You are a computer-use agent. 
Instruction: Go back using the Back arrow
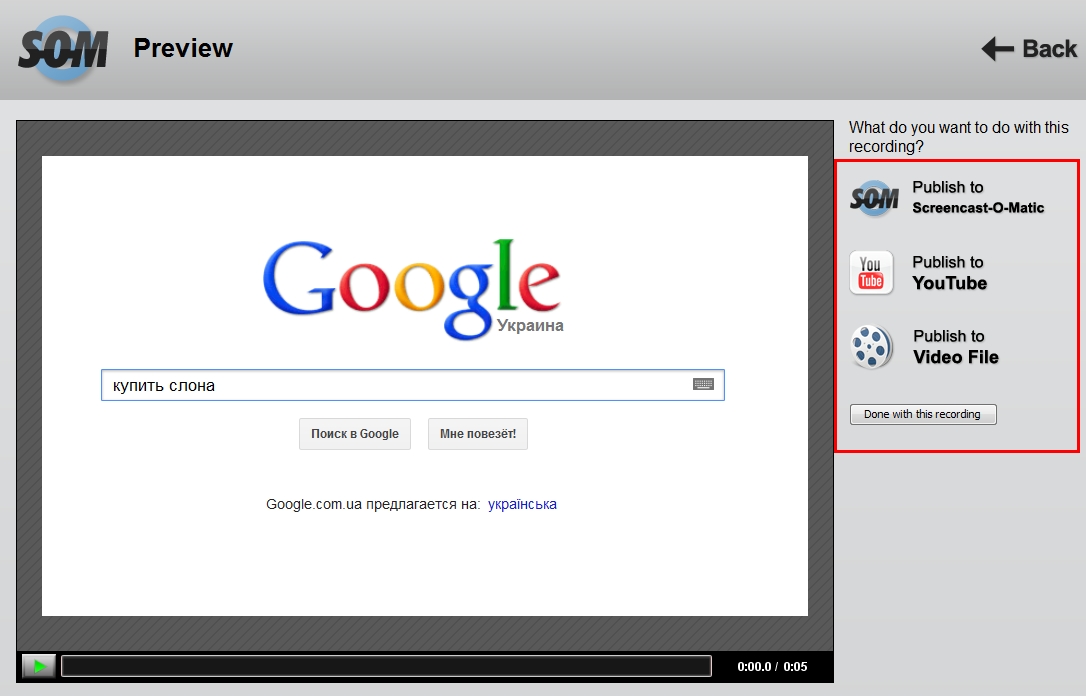tap(1029, 48)
